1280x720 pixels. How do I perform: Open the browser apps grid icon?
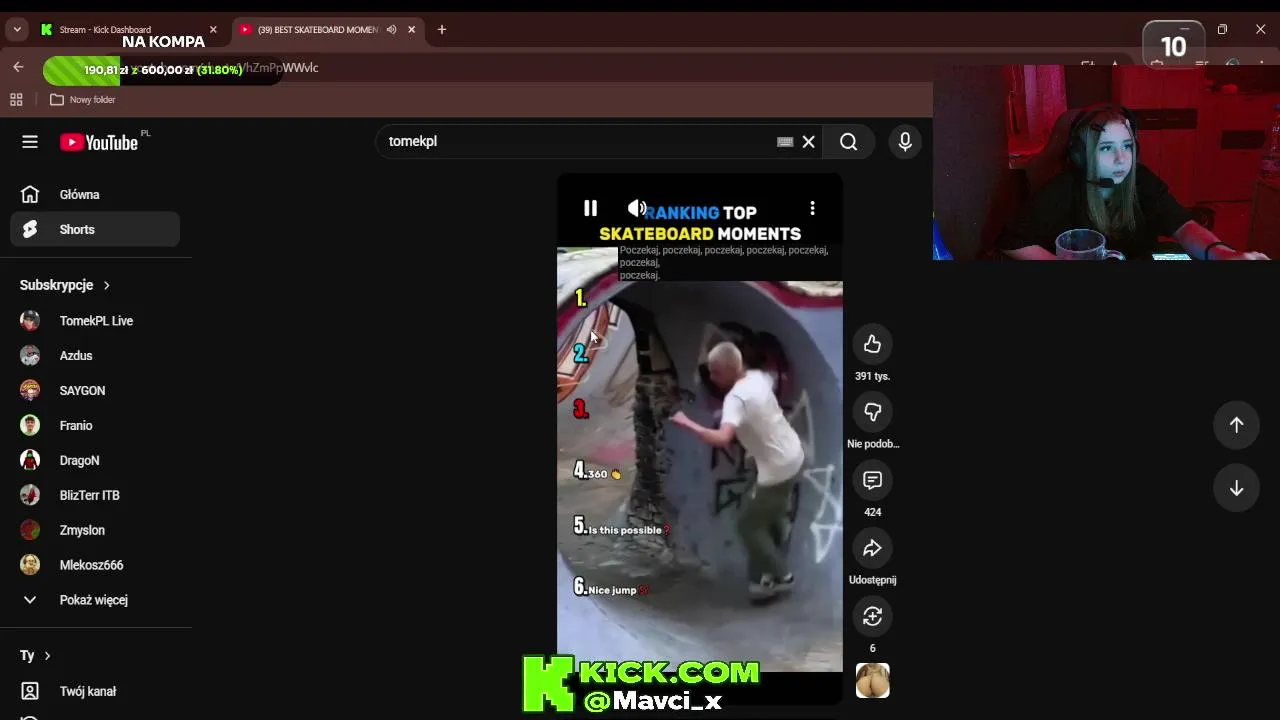pos(16,100)
